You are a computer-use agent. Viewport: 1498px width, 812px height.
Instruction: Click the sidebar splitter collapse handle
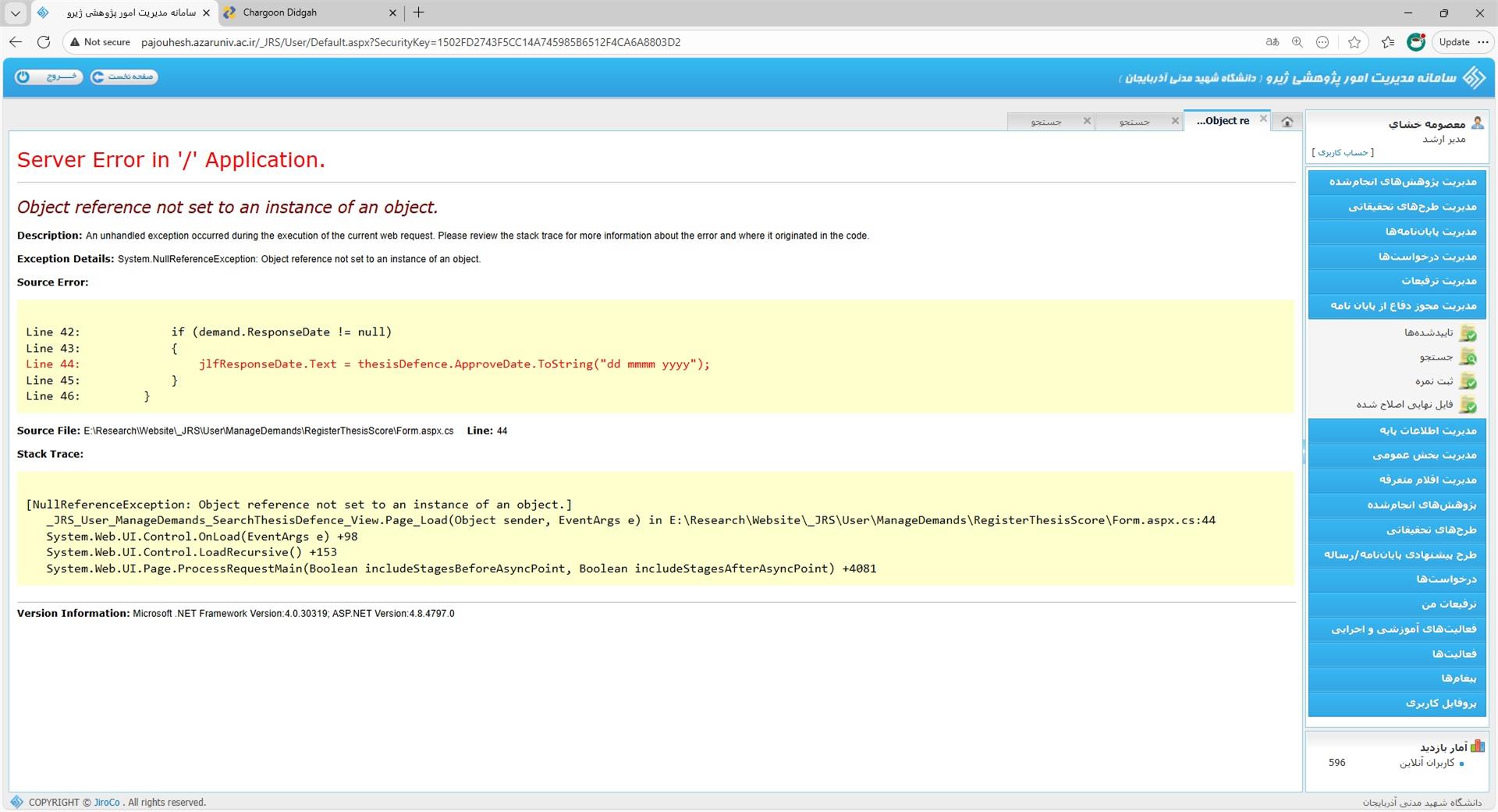point(1304,451)
